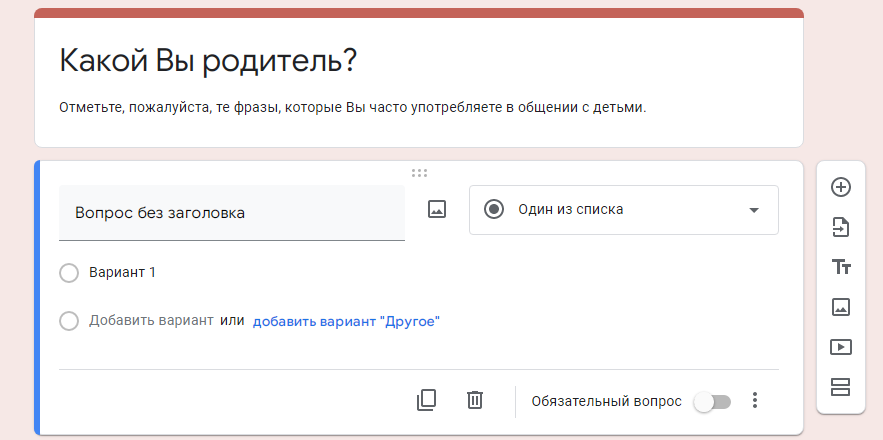Viewport: 883px width, 440px height.
Task: Click the add question plus icon
Action: [x=841, y=187]
